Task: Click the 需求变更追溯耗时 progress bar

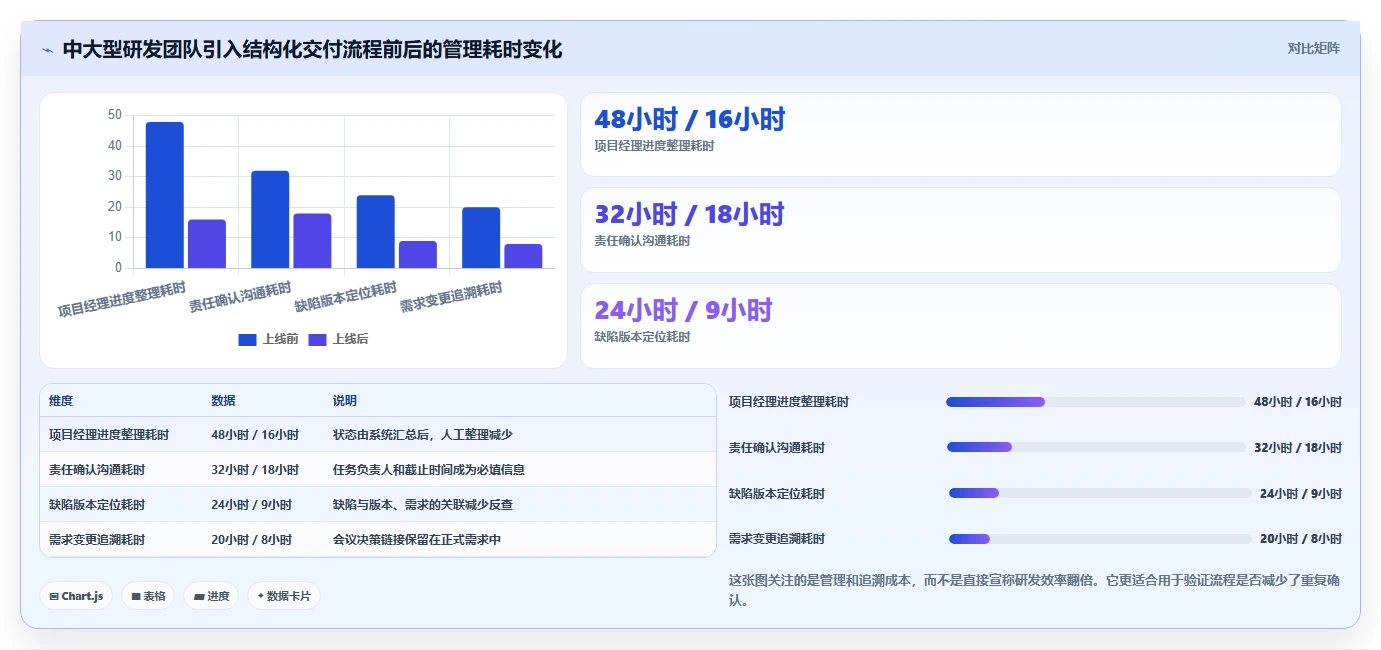Action: pyautogui.click(x=1100, y=539)
